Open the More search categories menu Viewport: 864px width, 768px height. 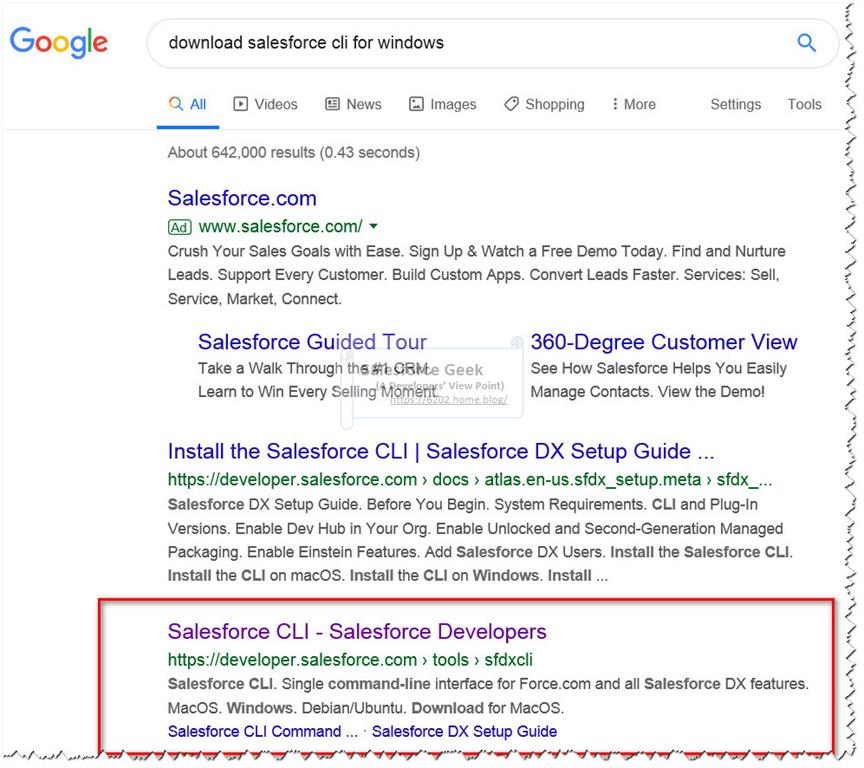click(x=633, y=104)
